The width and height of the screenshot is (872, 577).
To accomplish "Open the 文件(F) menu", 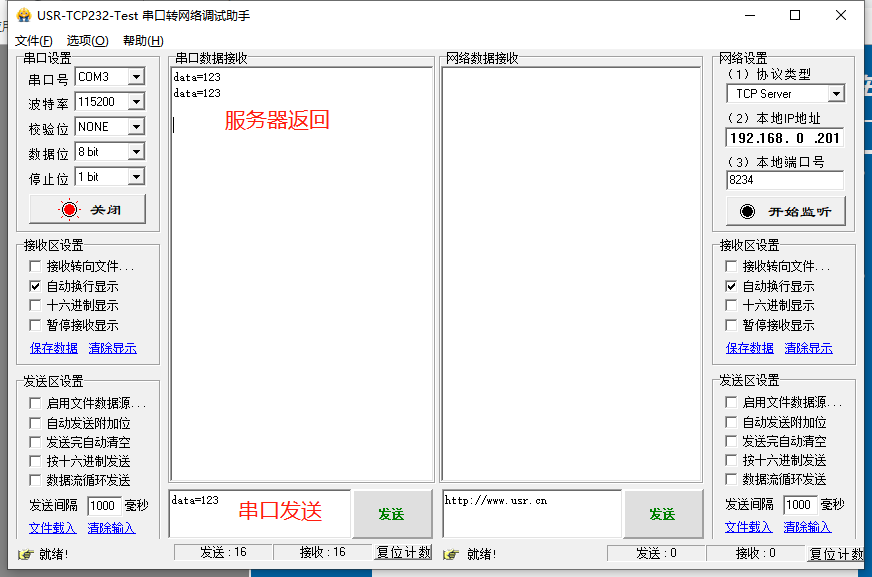I will point(33,41).
